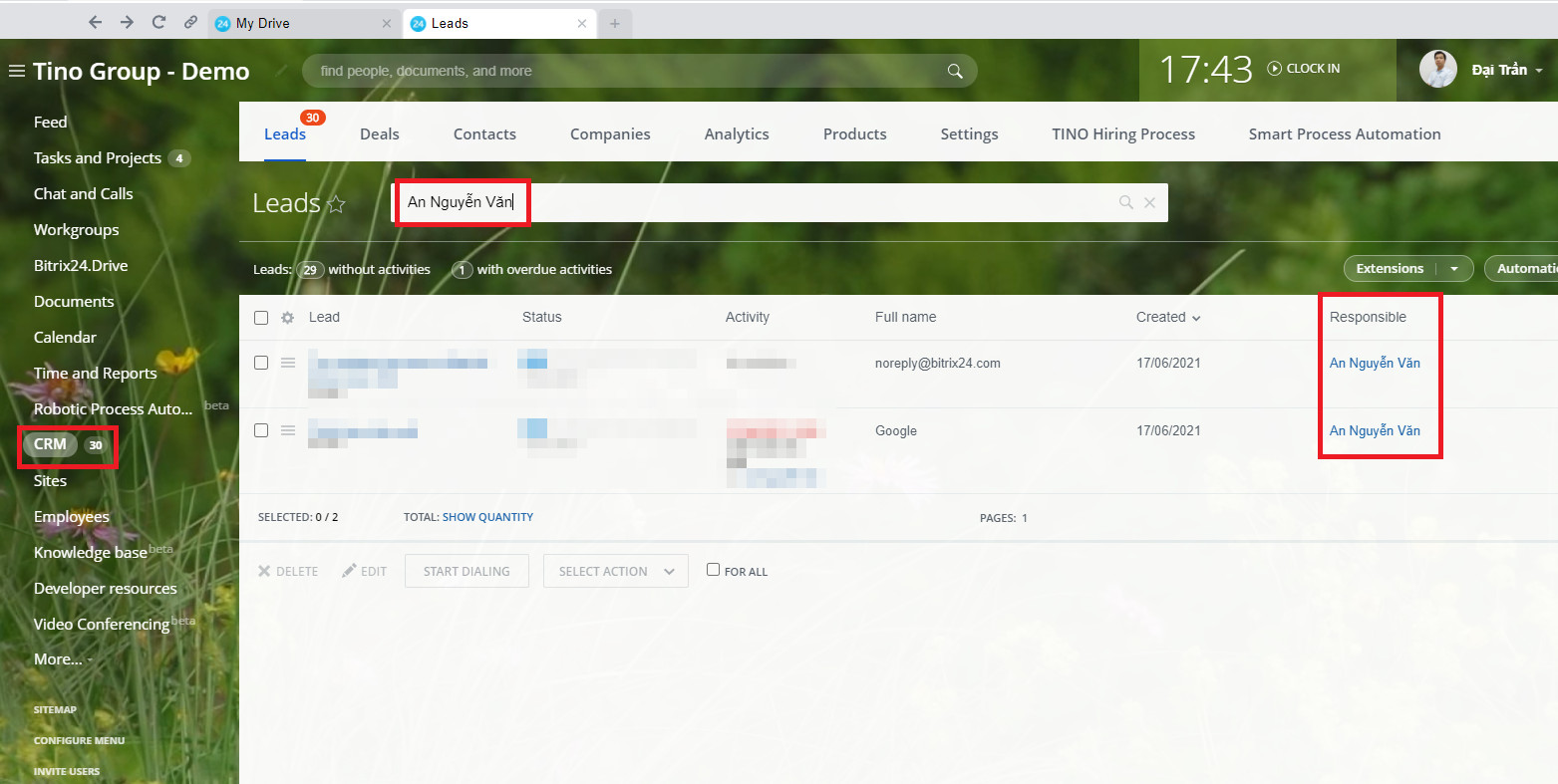Image resolution: width=1558 pixels, height=784 pixels.
Task: Open Chat and Calls in sidebar
Action: [x=84, y=194]
